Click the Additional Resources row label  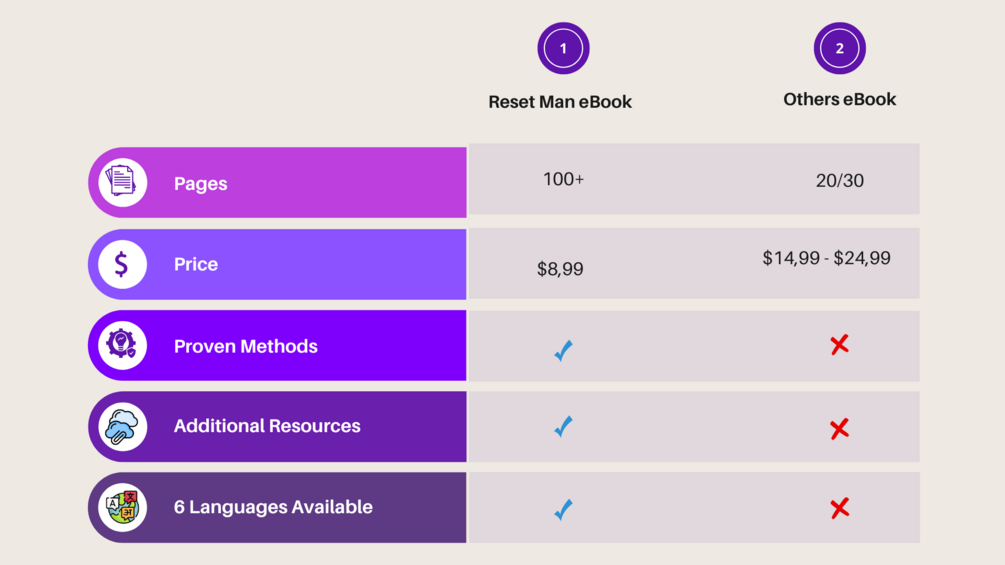(x=267, y=426)
